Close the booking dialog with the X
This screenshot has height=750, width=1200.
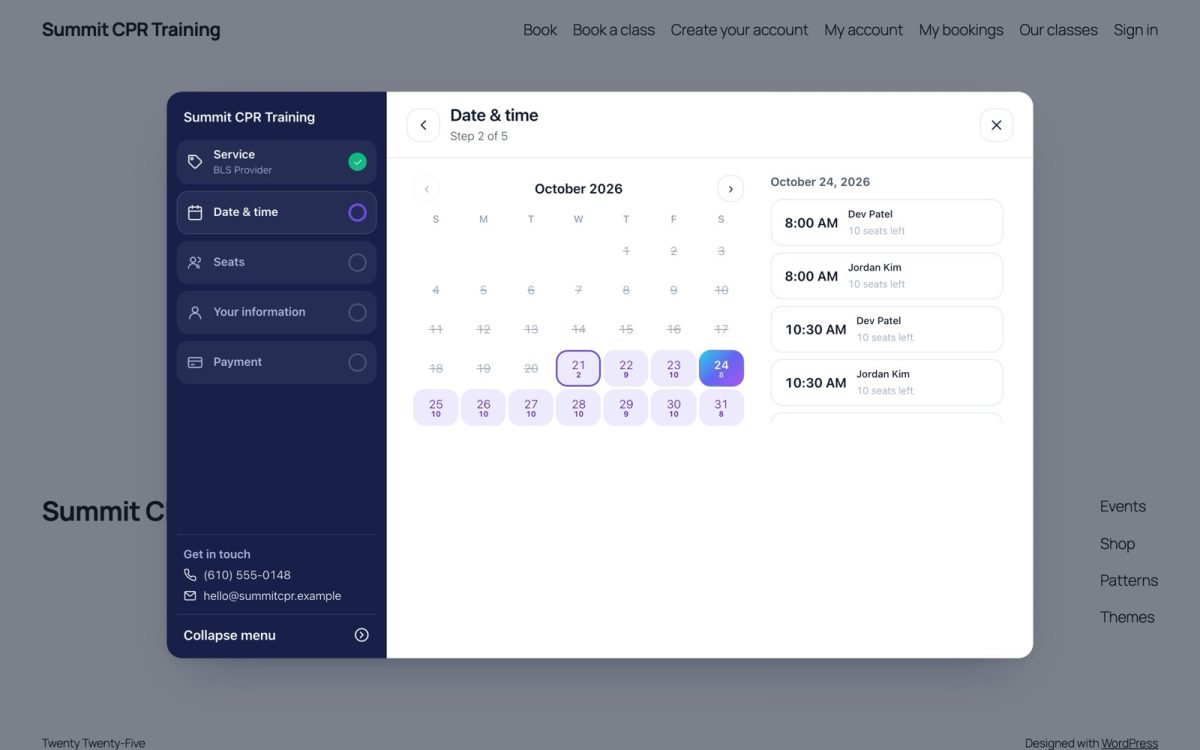tap(996, 125)
